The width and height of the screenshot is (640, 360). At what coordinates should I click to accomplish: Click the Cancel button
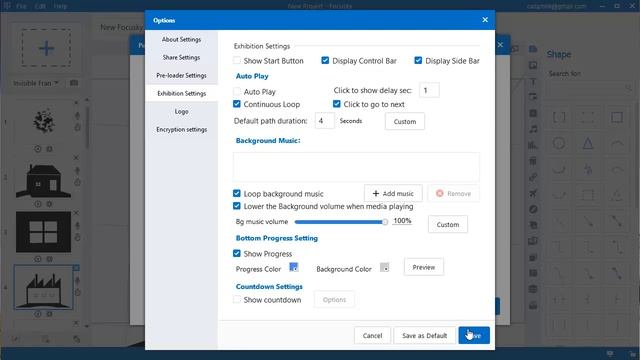(x=372, y=336)
